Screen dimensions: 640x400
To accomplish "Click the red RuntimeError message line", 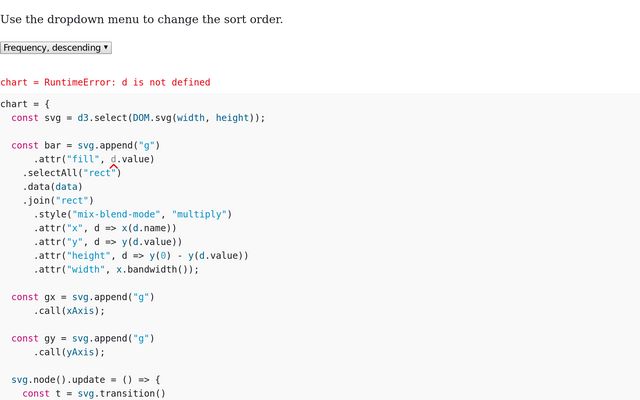I will point(105,82).
